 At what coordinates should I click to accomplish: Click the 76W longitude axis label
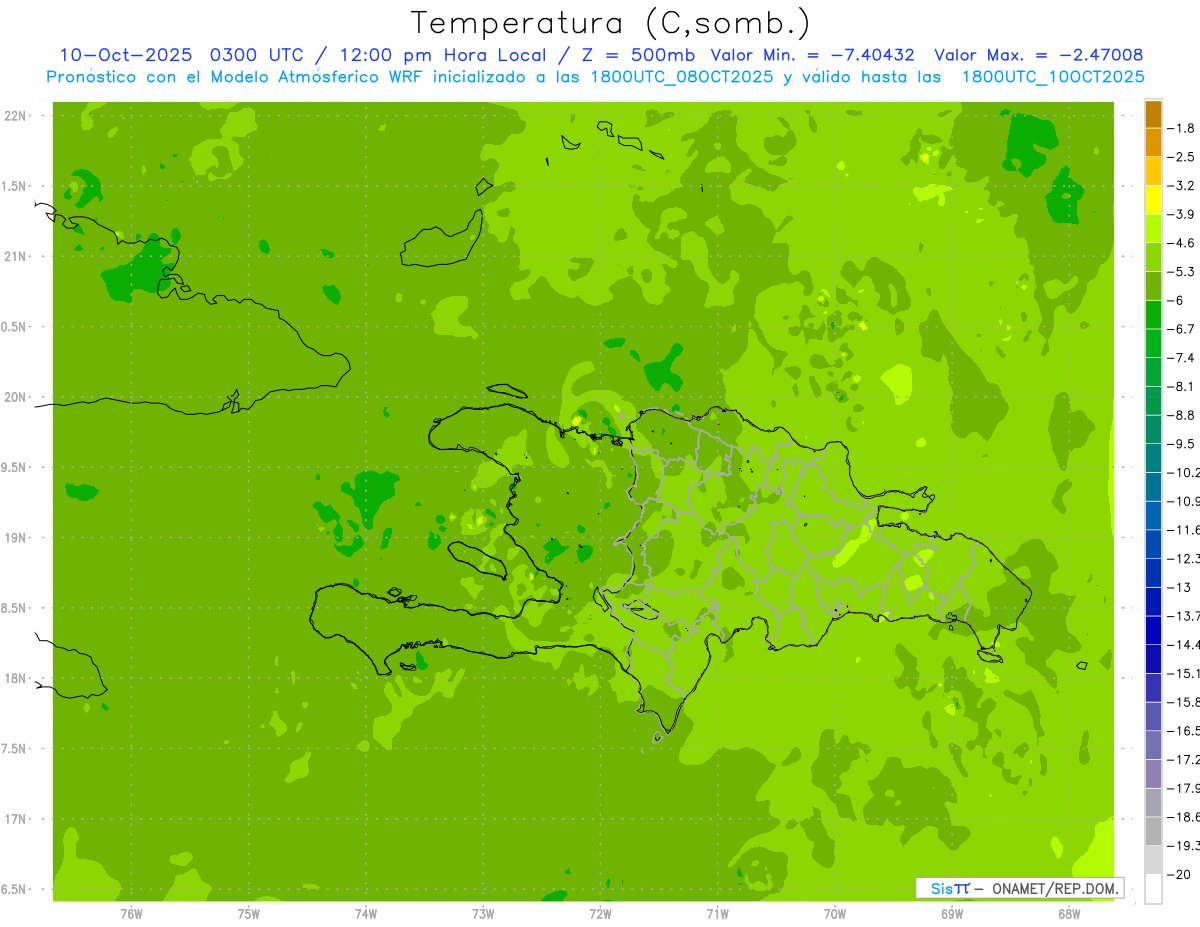(131, 913)
